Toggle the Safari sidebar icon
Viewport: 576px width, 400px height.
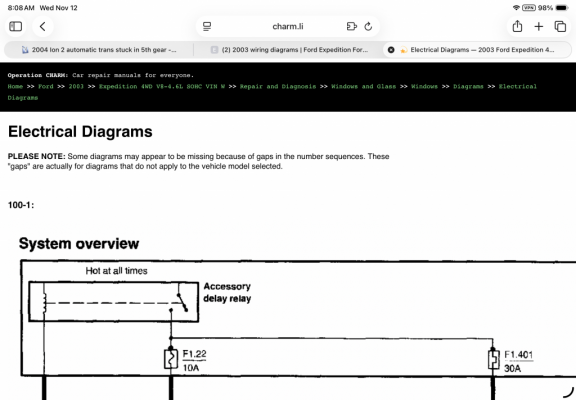click(x=15, y=26)
